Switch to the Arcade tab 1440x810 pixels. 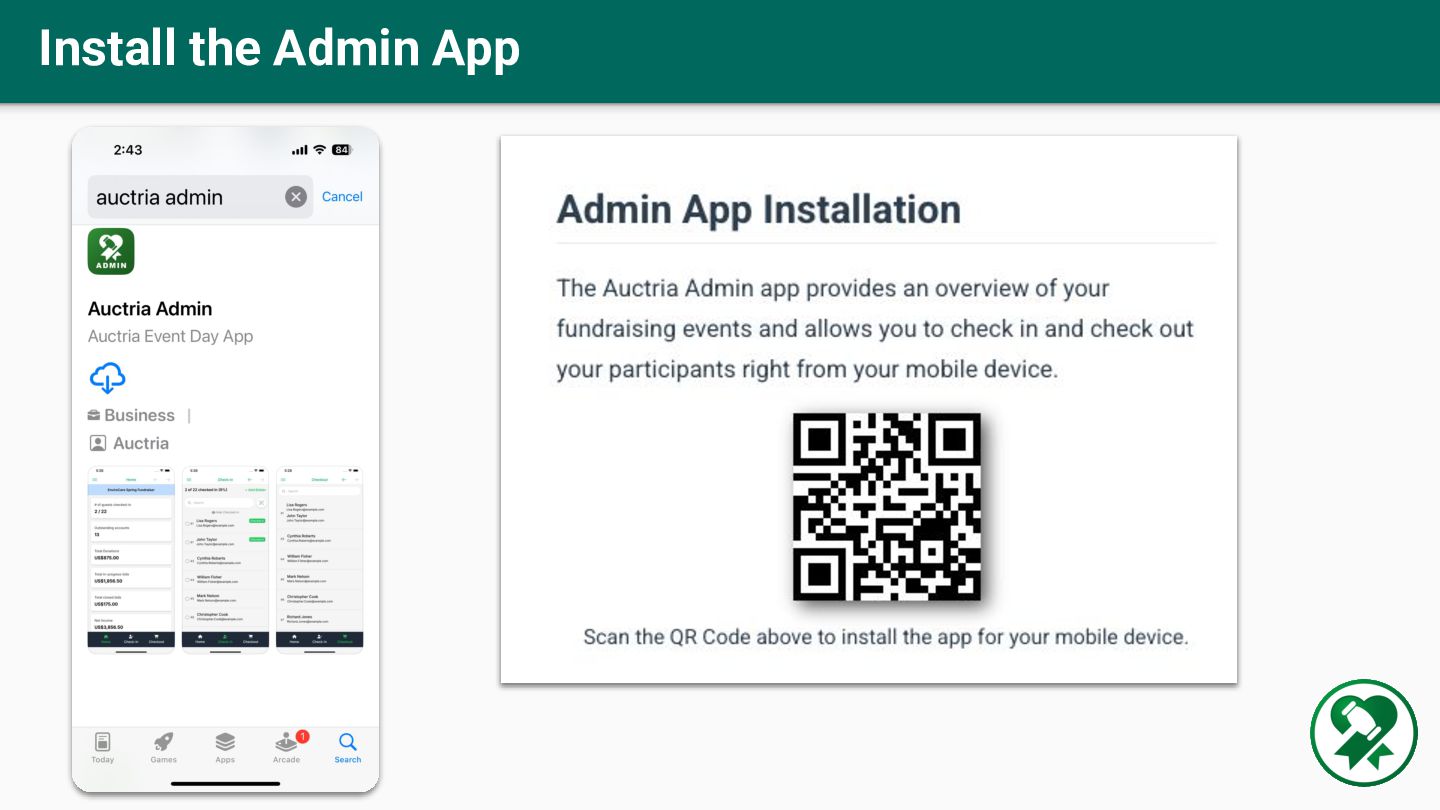[287, 747]
